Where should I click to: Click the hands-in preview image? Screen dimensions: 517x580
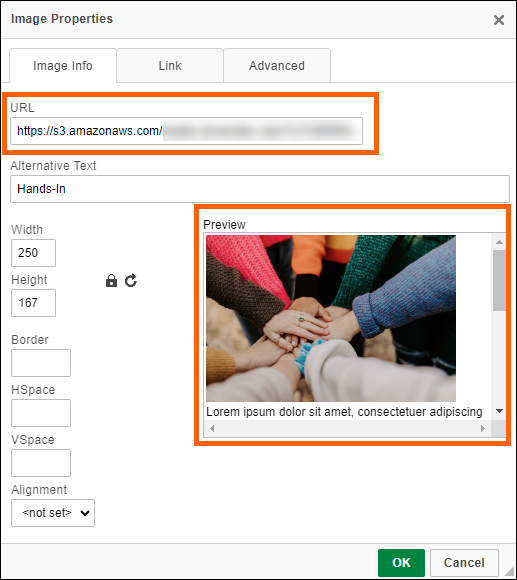point(331,318)
